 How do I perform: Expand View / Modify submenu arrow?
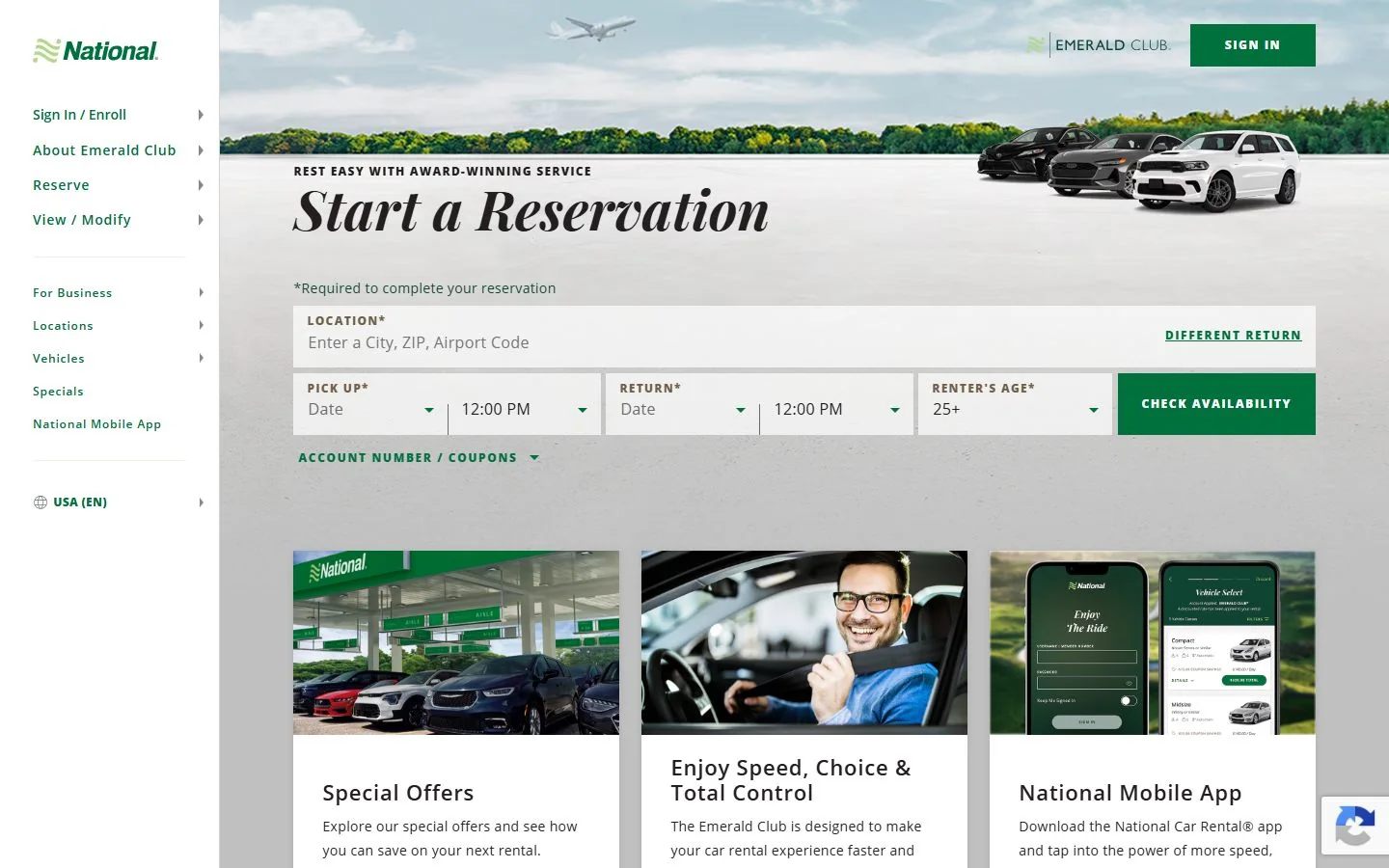(201, 220)
